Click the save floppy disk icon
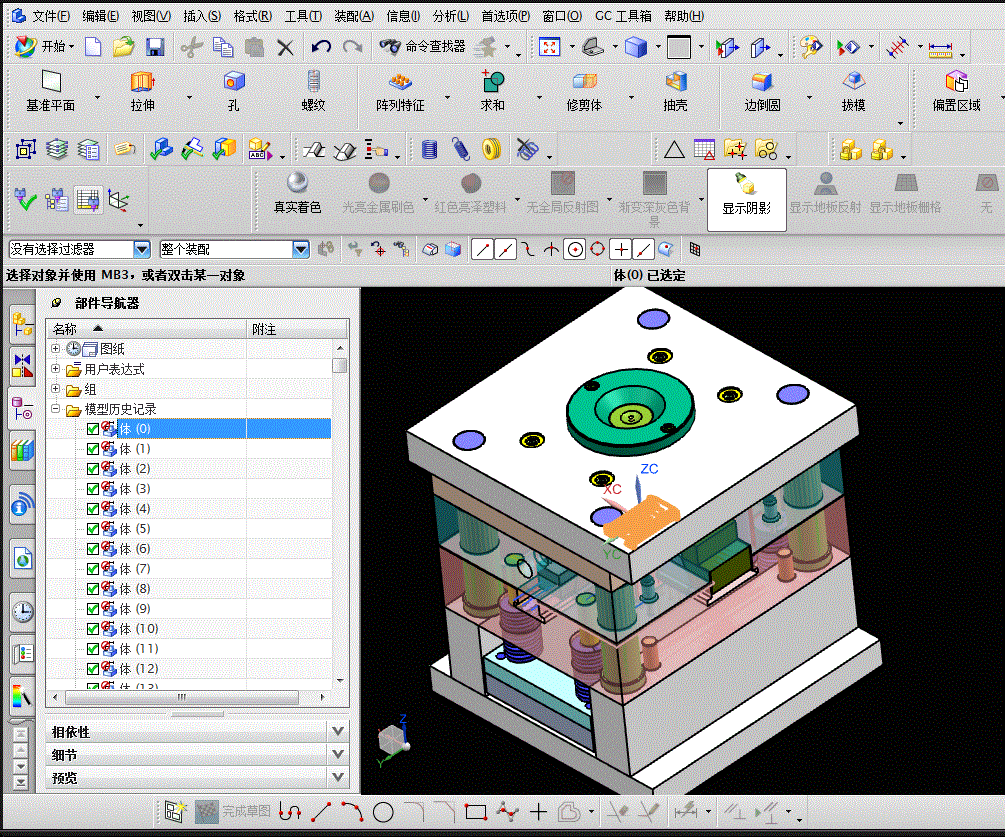Viewport: 1005px width, 837px height. click(155, 47)
